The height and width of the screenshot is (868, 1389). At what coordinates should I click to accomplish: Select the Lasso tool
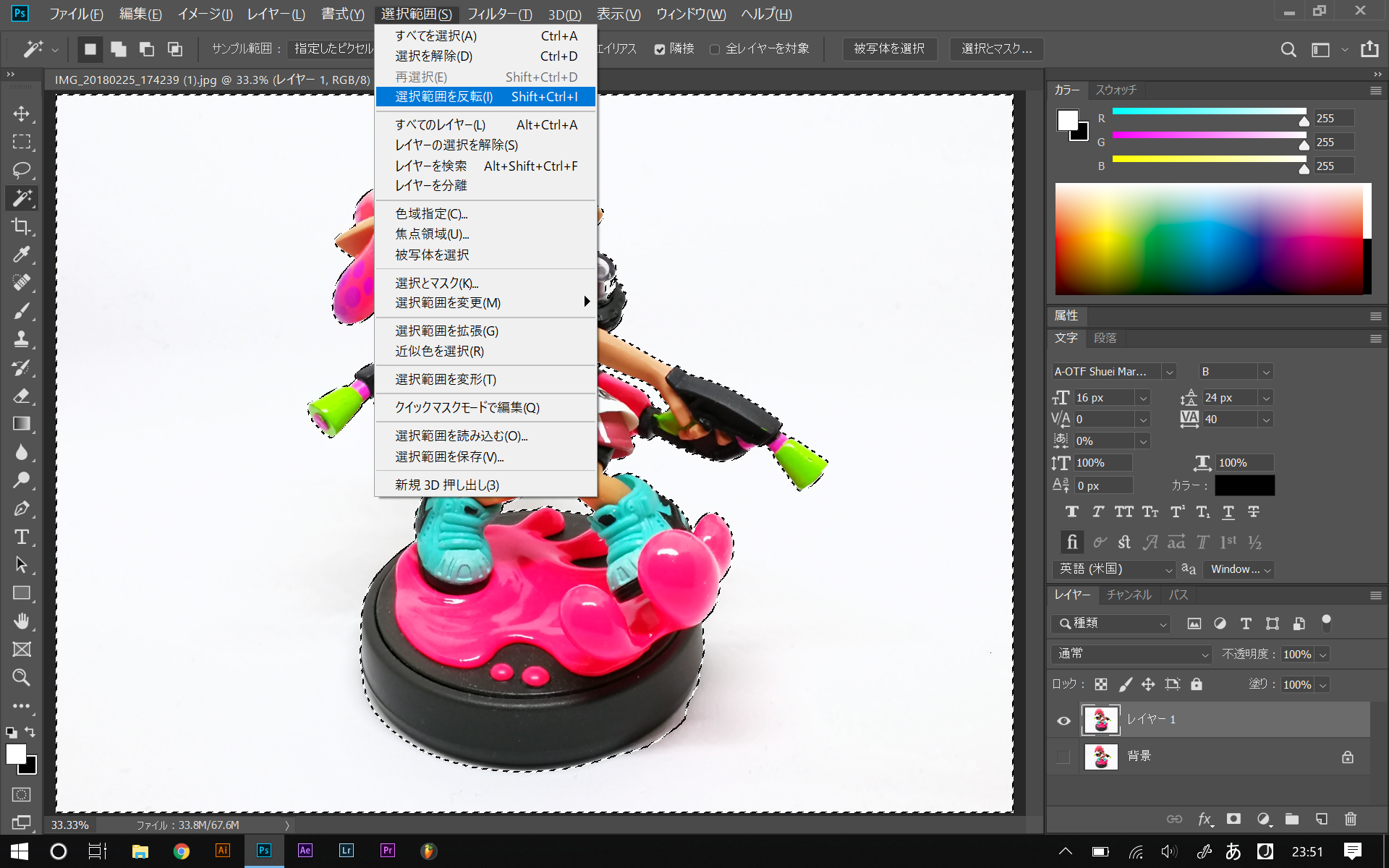[22, 170]
